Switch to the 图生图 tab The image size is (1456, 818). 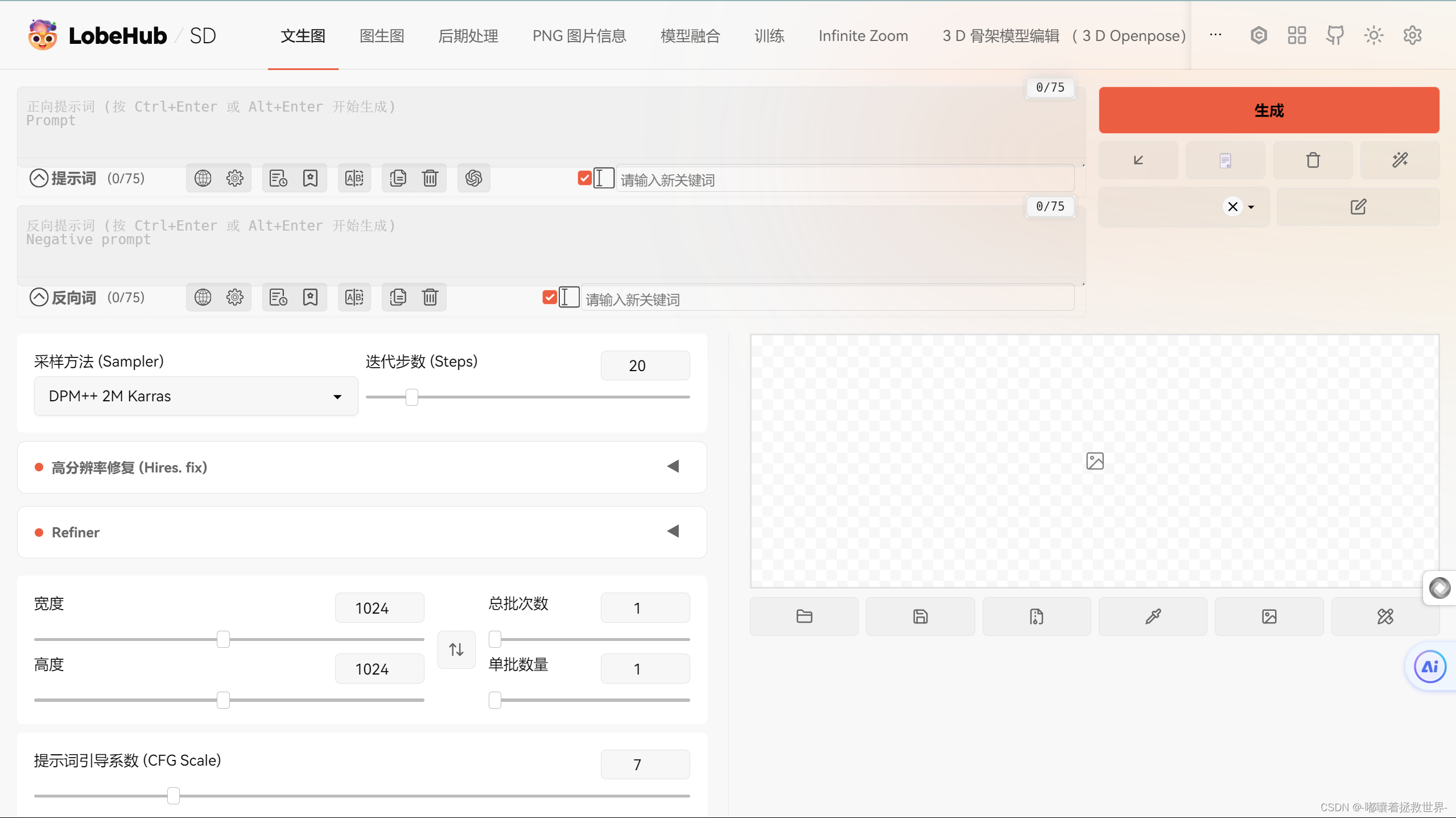[x=382, y=36]
